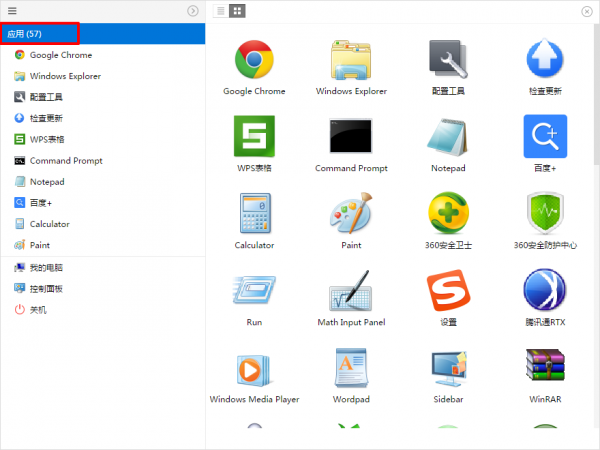Launch Command Prompt from the grid
The height and width of the screenshot is (450, 600).
click(x=351, y=136)
